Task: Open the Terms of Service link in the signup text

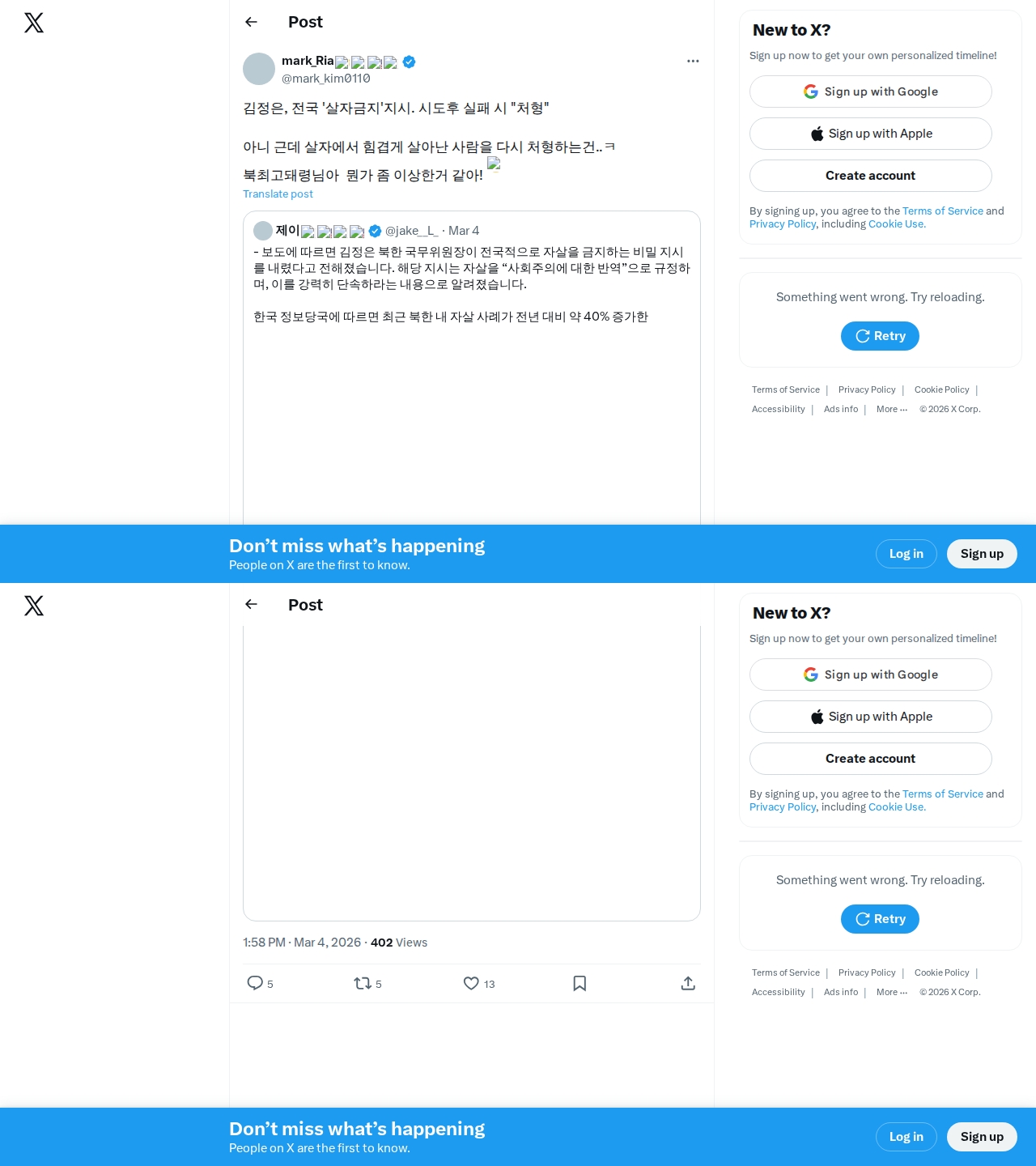Action: coord(943,211)
